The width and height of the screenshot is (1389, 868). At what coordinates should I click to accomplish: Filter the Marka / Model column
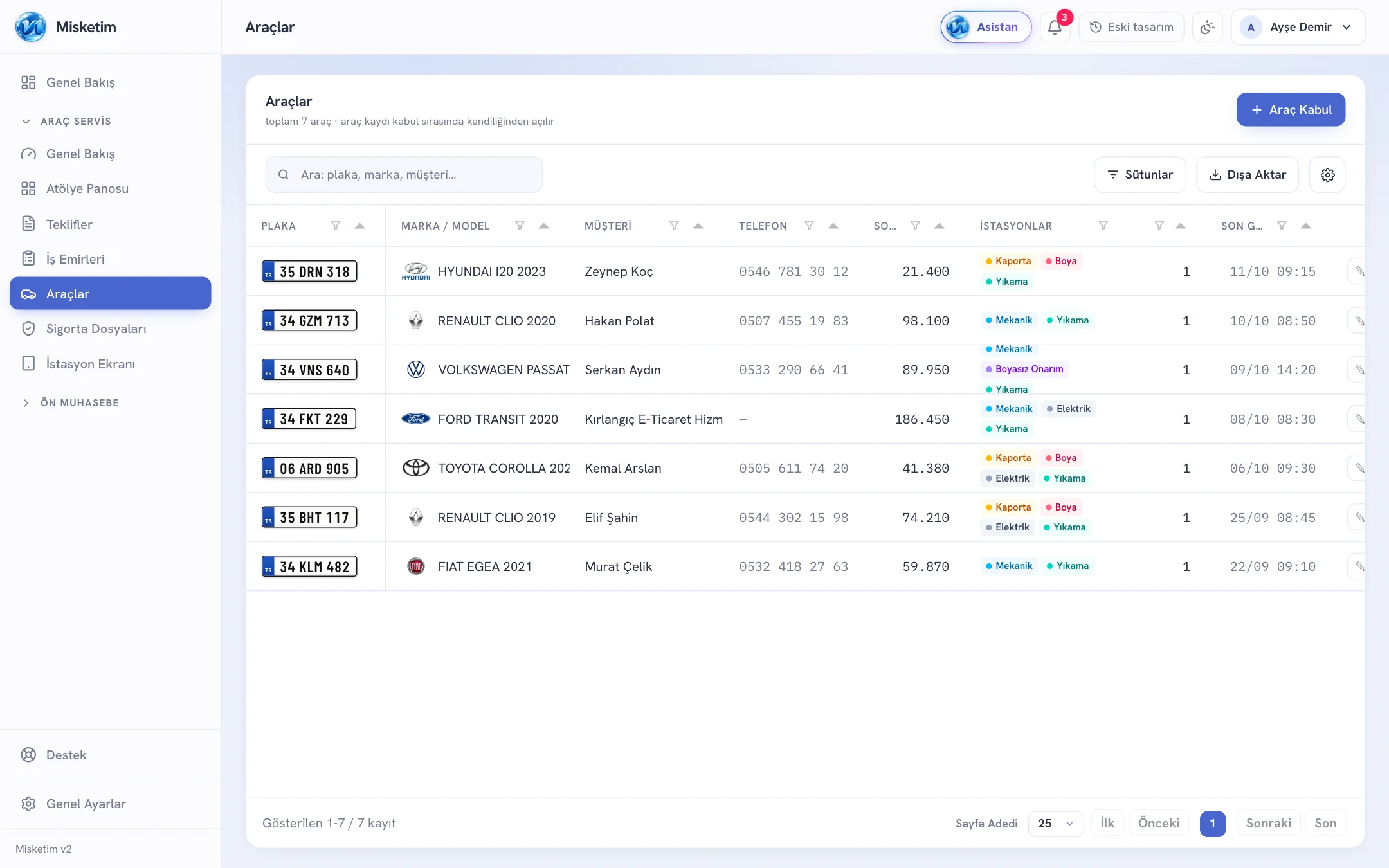[x=520, y=226]
